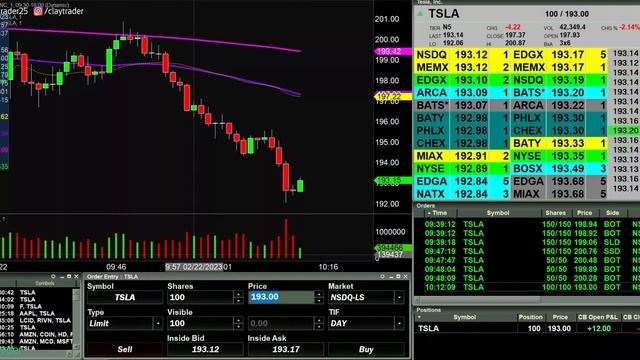This screenshot has width=640, height=360.
Task: Minimize the Order Entry TSLA window
Action: tap(391, 276)
